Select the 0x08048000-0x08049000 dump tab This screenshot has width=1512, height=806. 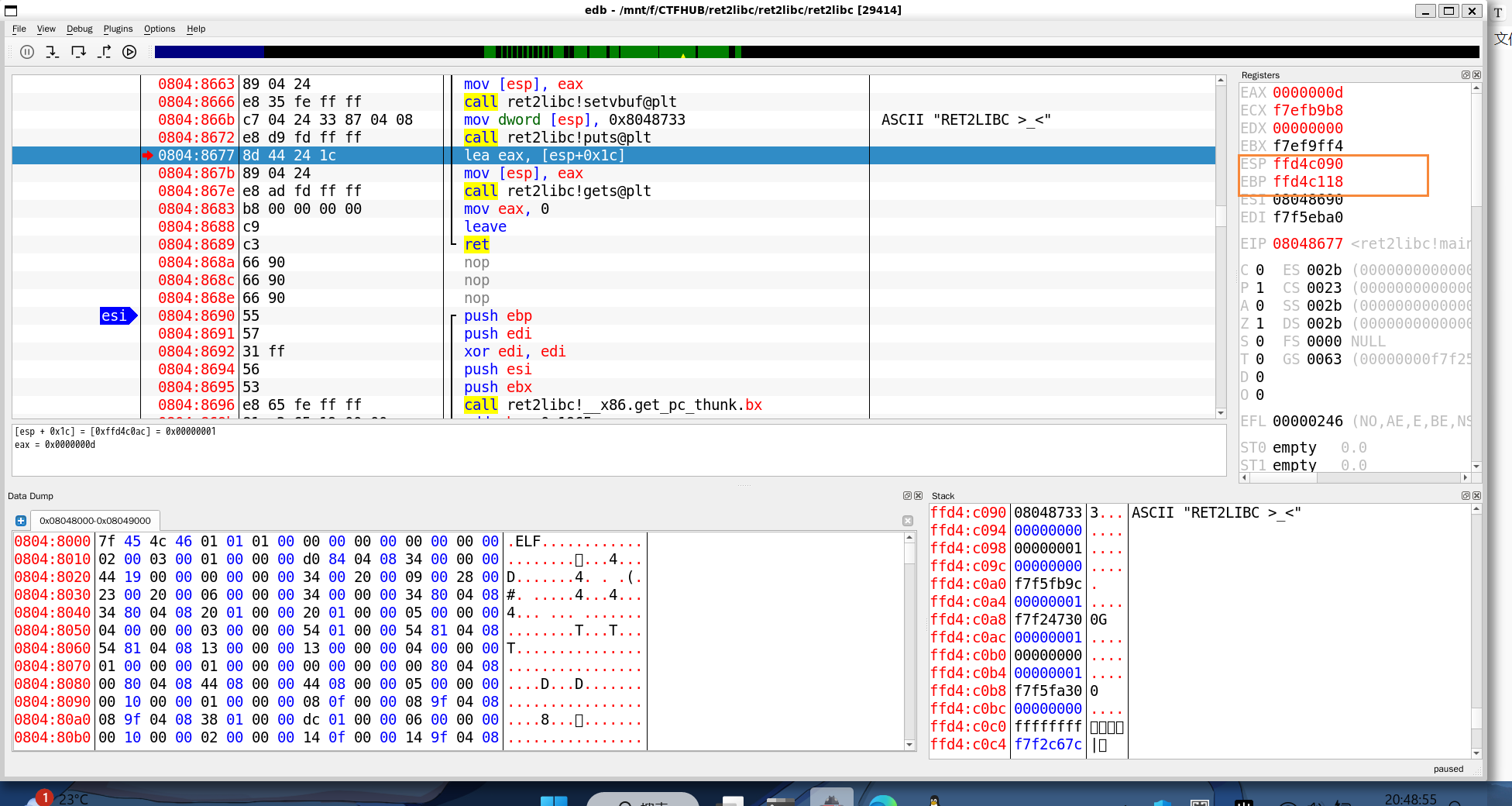point(94,521)
